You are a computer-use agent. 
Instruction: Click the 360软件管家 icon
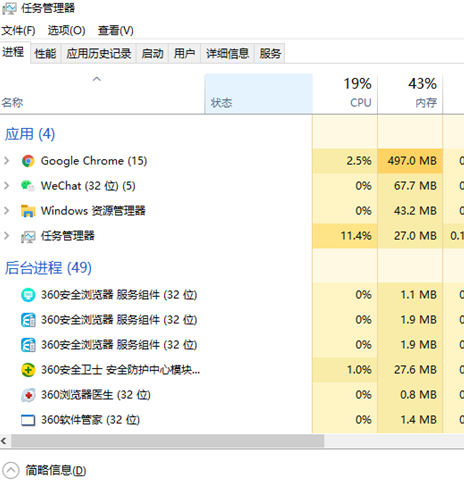(28, 420)
